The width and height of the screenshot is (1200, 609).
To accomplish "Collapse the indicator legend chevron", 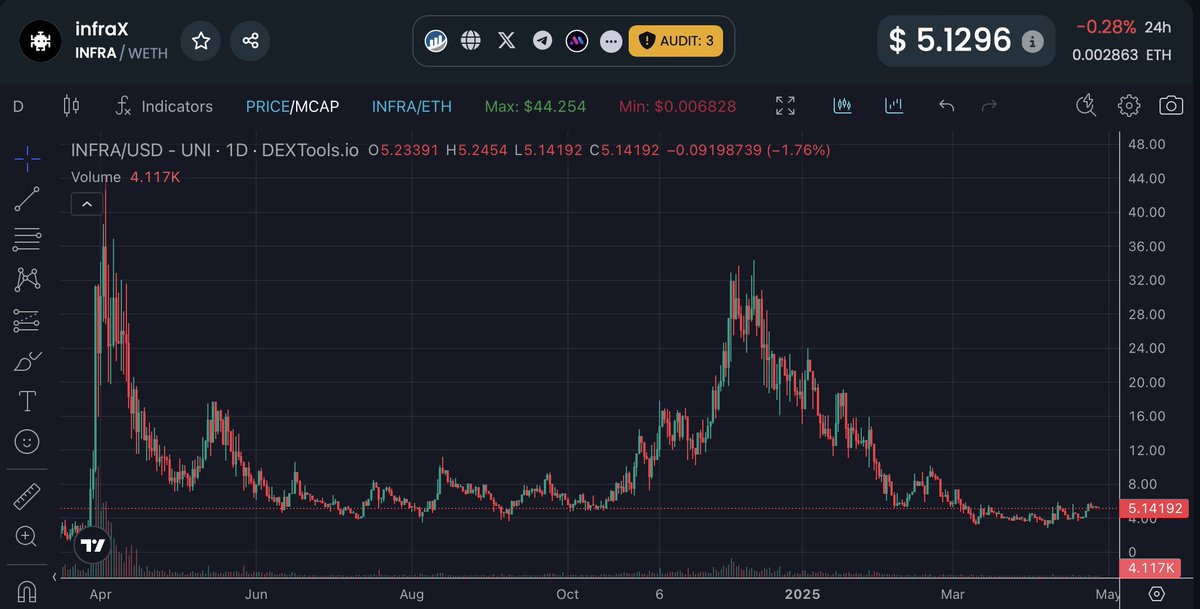I will pos(87,204).
